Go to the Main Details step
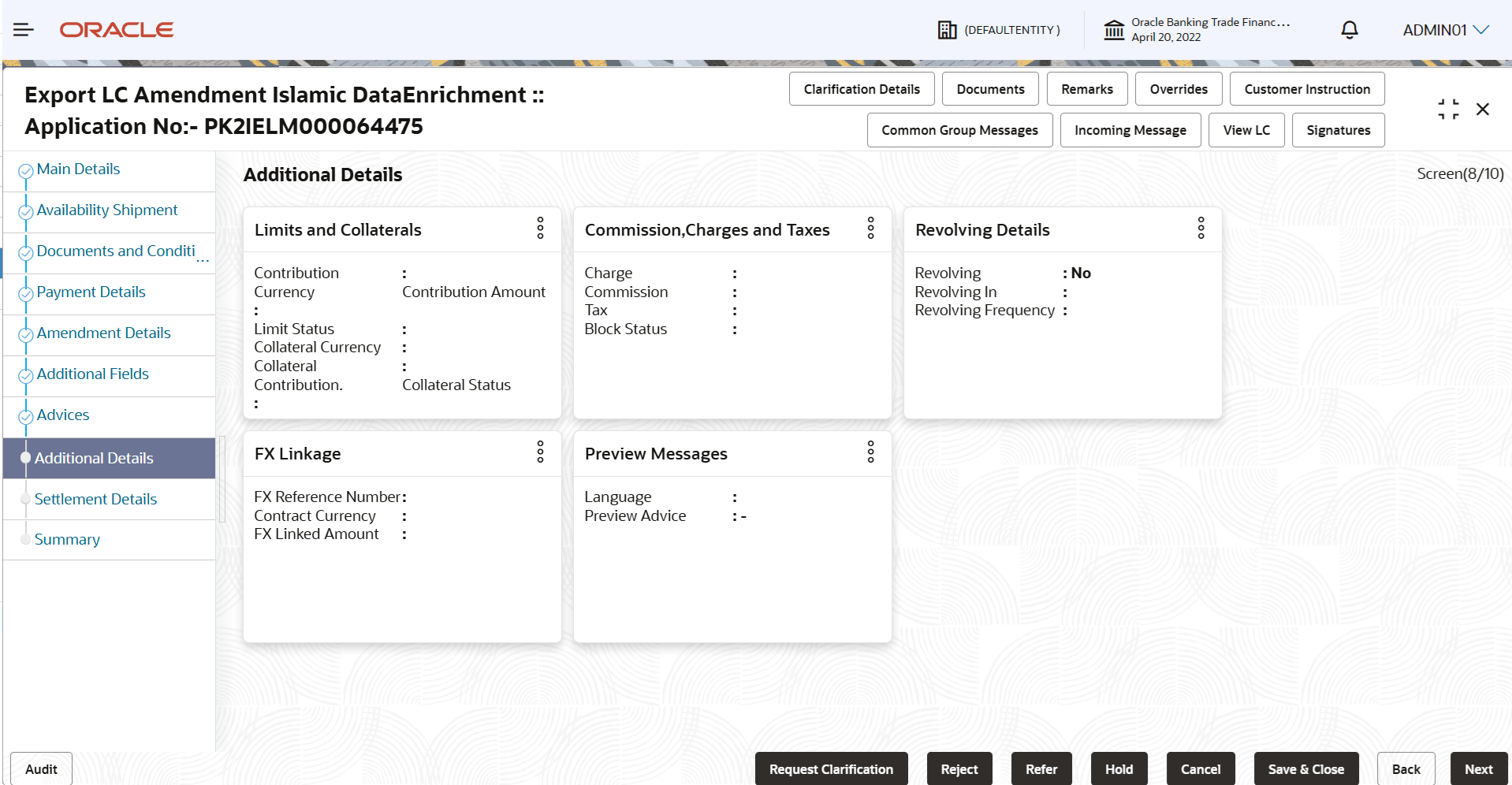The width and height of the screenshot is (1512, 785). click(78, 169)
